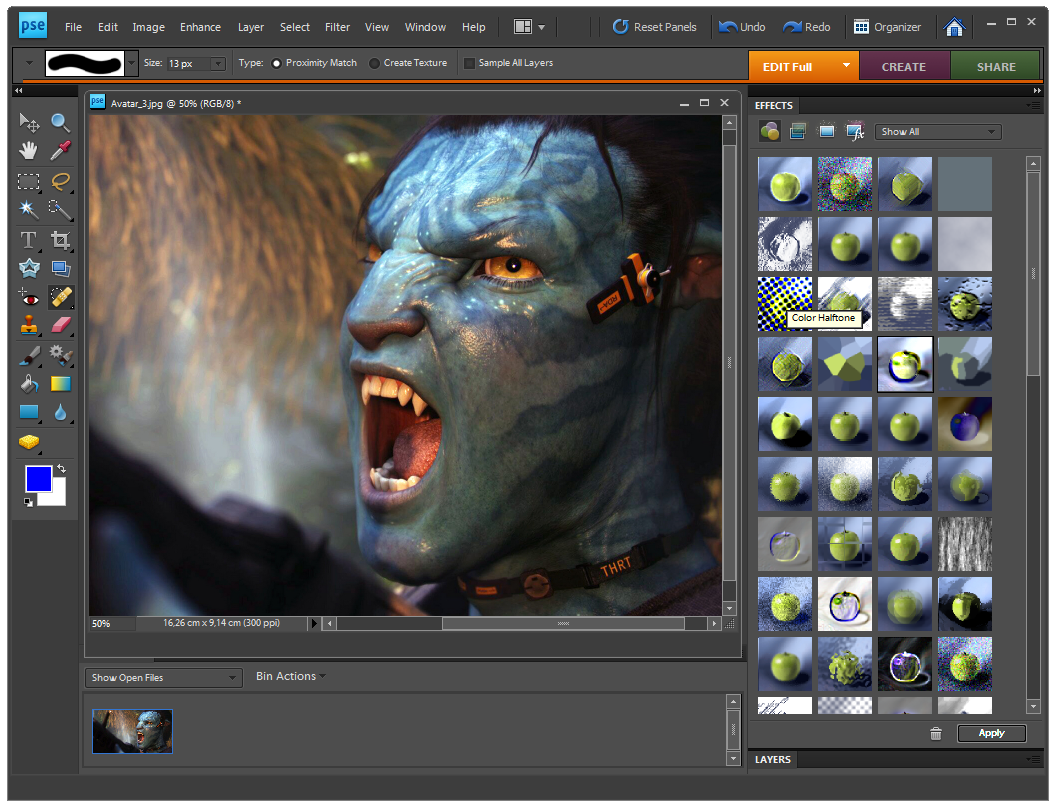Select the Spot Healing Brush tool
1052x810 pixels.
[x=60, y=297]
